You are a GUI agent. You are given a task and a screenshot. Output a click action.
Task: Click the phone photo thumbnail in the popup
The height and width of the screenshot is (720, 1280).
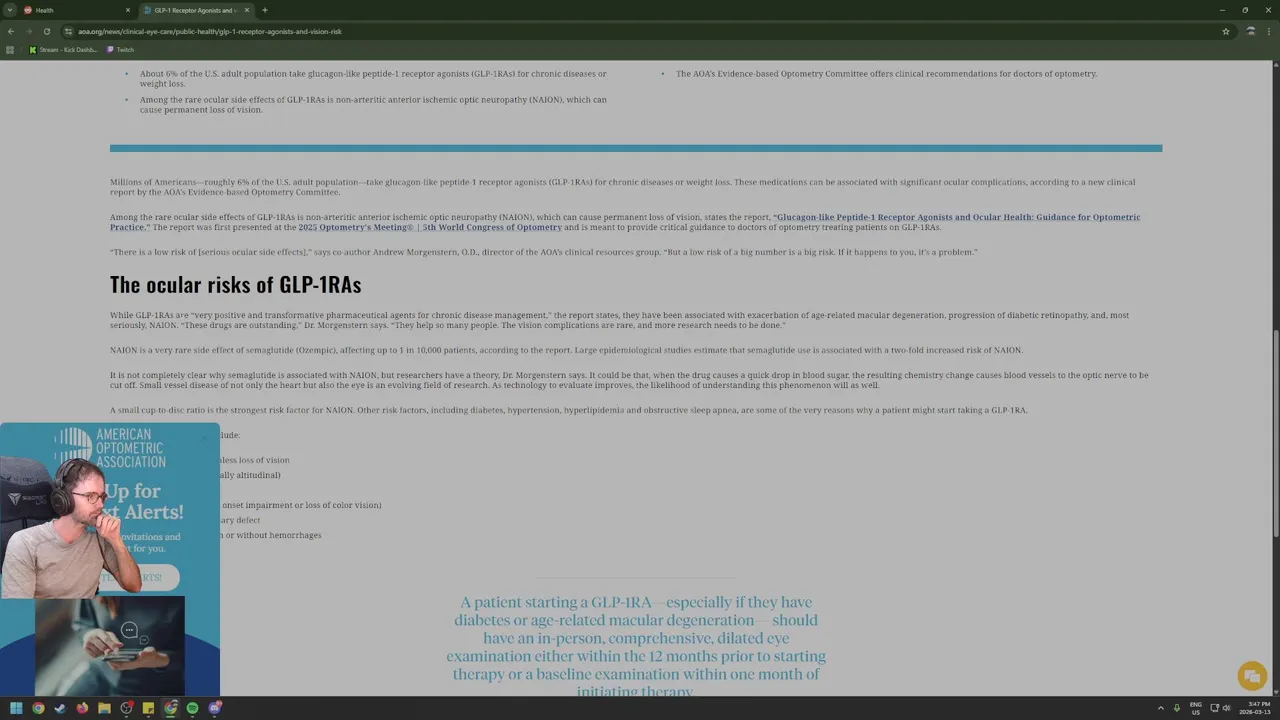(110, 646)
